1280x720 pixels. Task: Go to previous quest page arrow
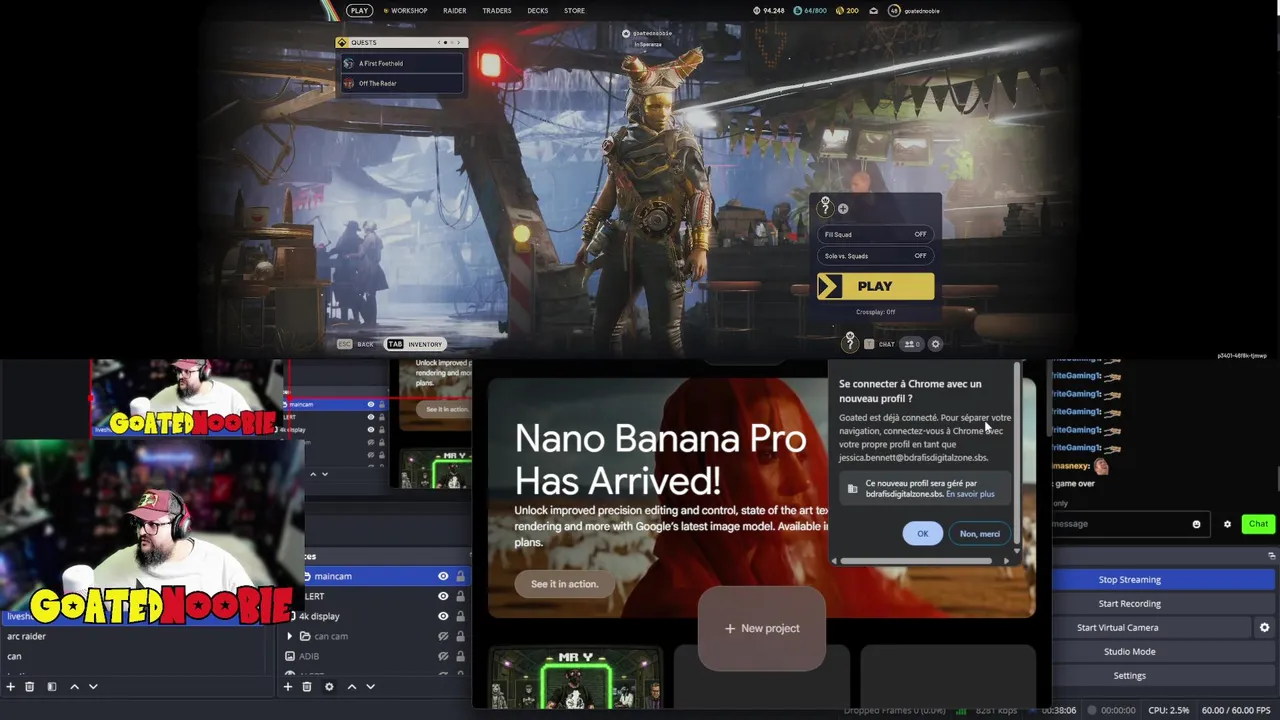441,43
